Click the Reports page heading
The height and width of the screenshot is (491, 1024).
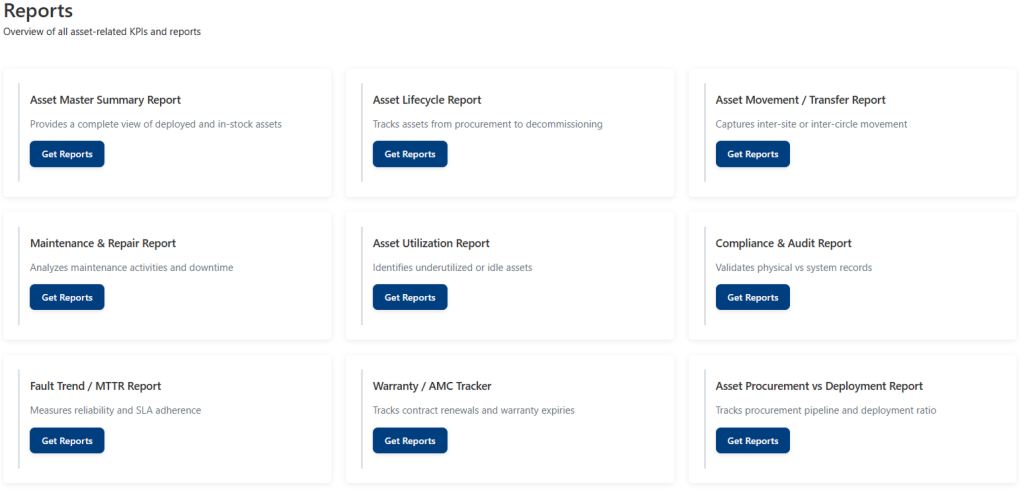38,12
